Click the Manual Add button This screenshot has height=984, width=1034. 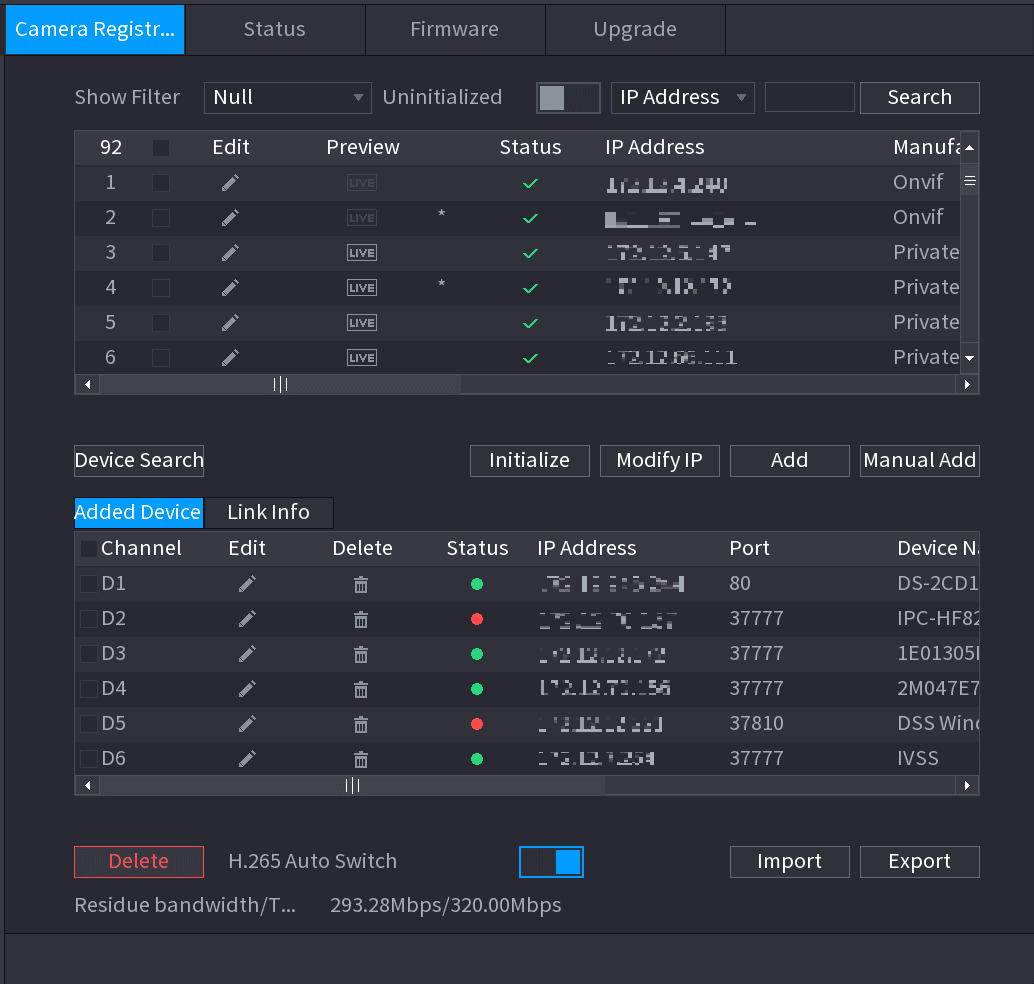919,460
